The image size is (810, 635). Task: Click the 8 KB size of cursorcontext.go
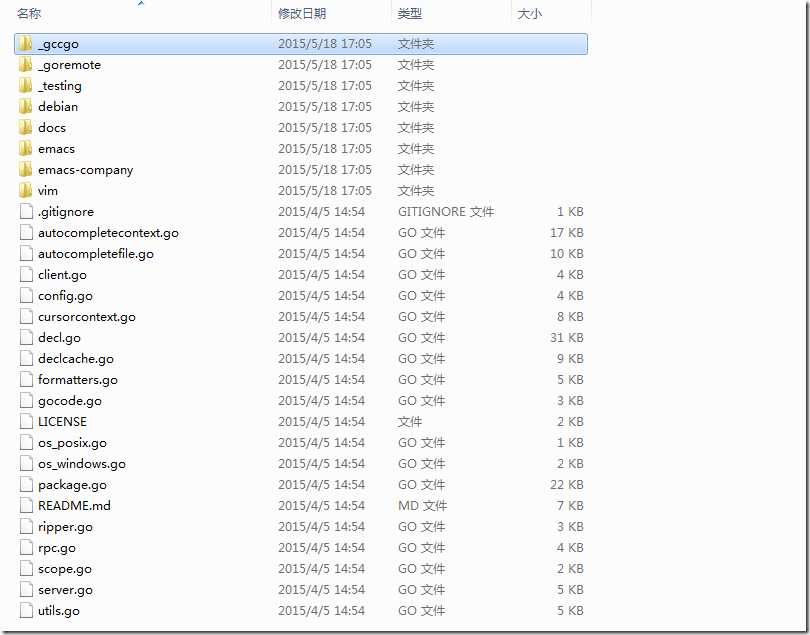point(570,317)
